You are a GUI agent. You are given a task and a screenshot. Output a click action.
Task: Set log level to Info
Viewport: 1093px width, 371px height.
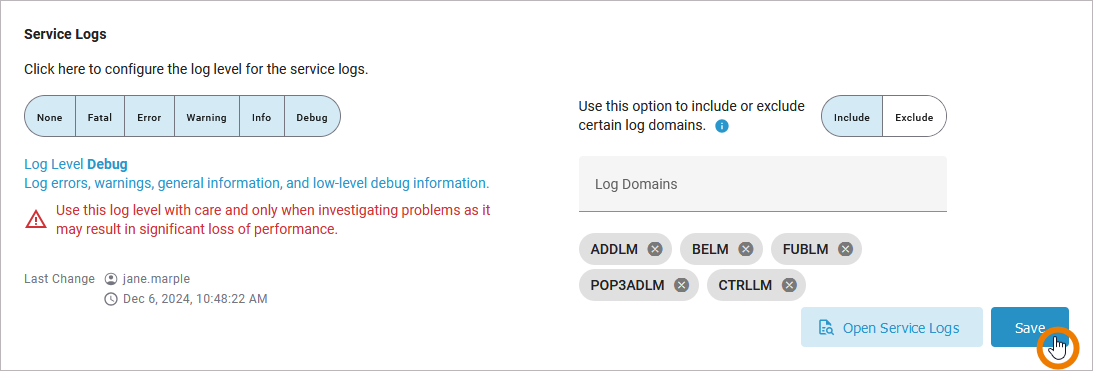click(x=261, y=116)
